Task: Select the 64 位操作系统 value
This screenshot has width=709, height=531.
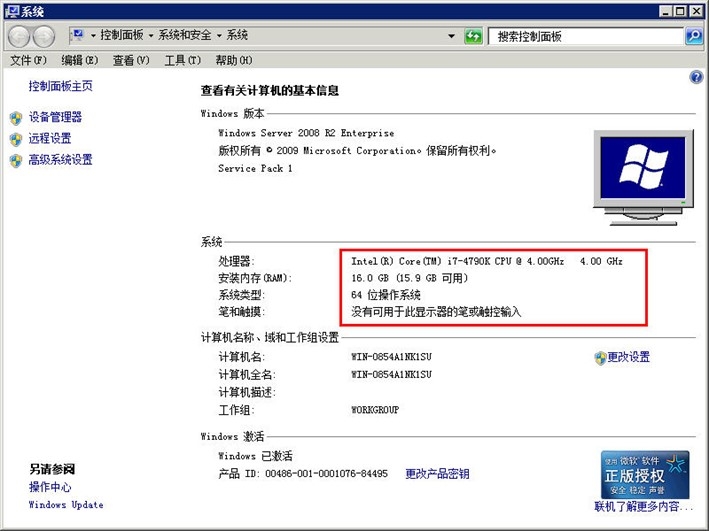Action: [x=386, y=295]
